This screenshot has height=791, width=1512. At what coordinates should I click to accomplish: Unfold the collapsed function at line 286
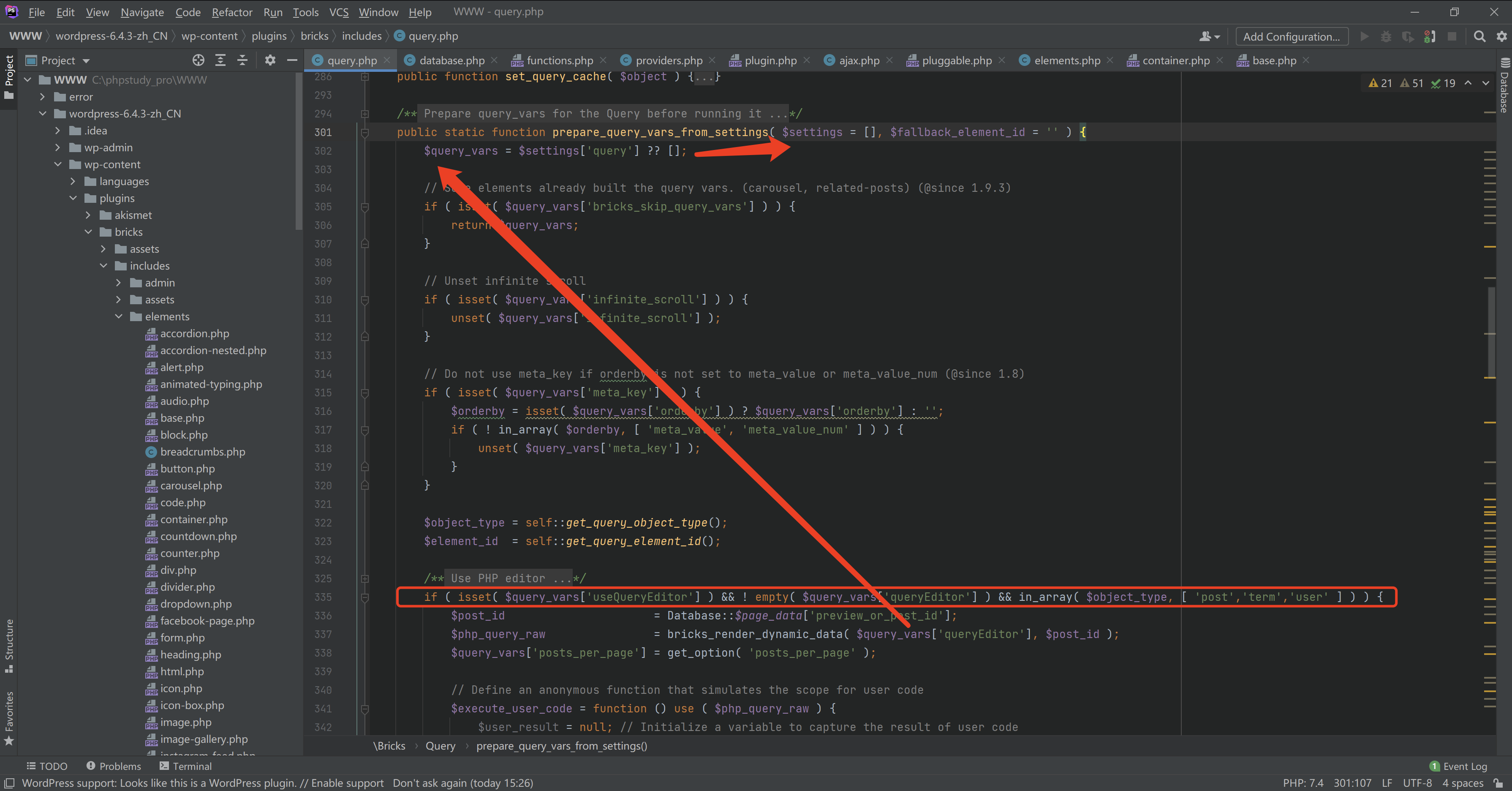pos(364,77)
